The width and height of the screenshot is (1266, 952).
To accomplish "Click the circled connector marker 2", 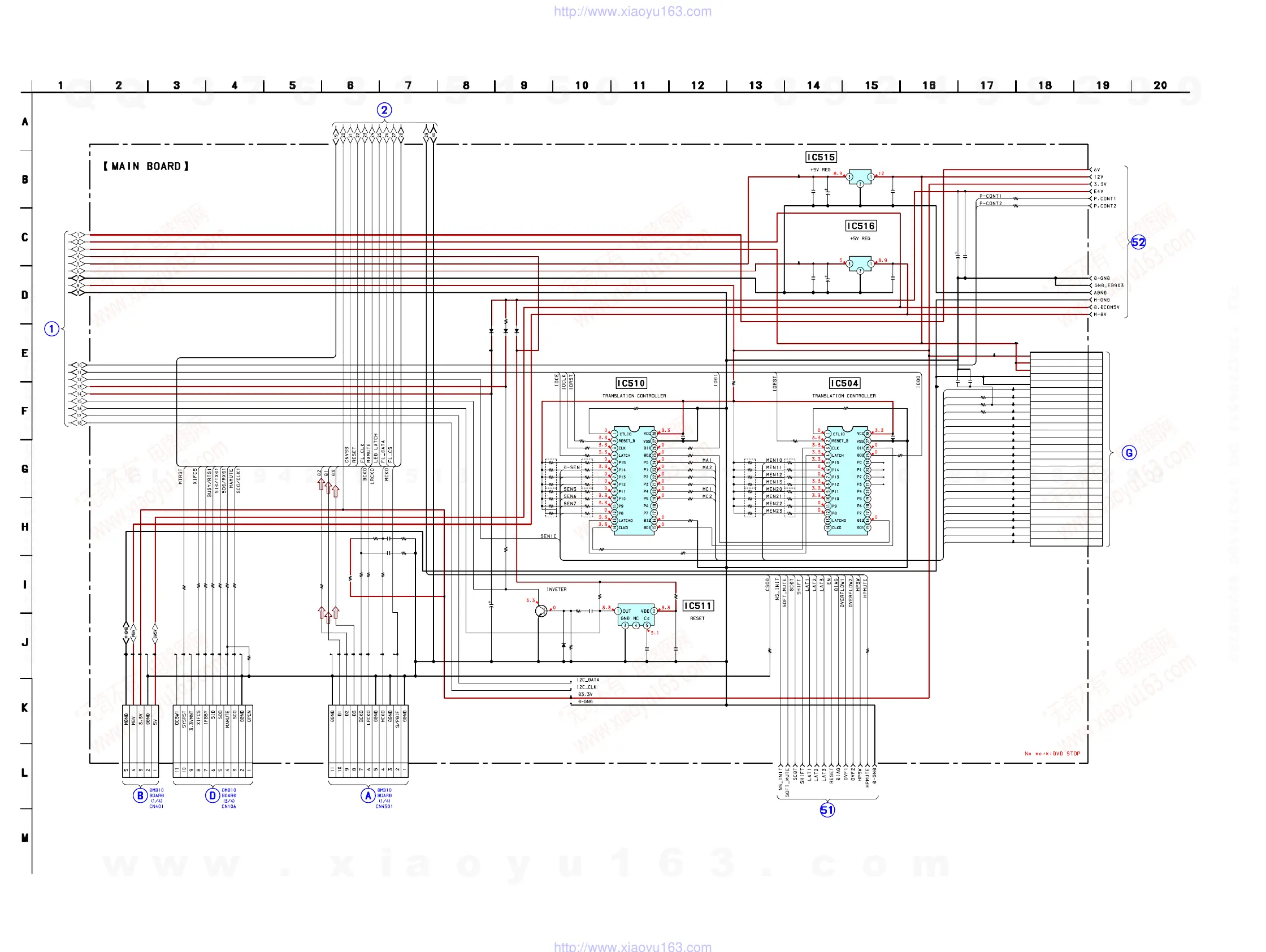I will point(384,110).
